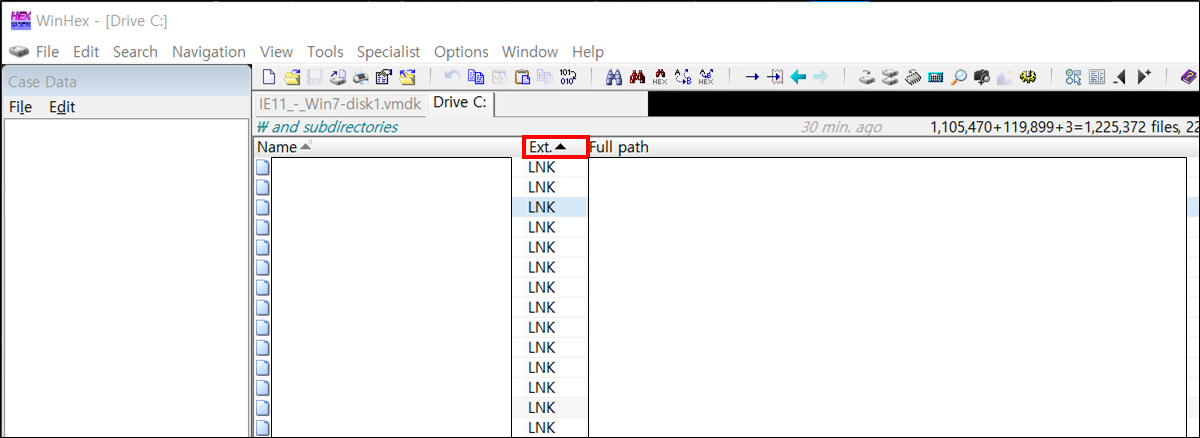
Task: Open the Calculator icon in the toolbar
Action: (x=936, y=76)
